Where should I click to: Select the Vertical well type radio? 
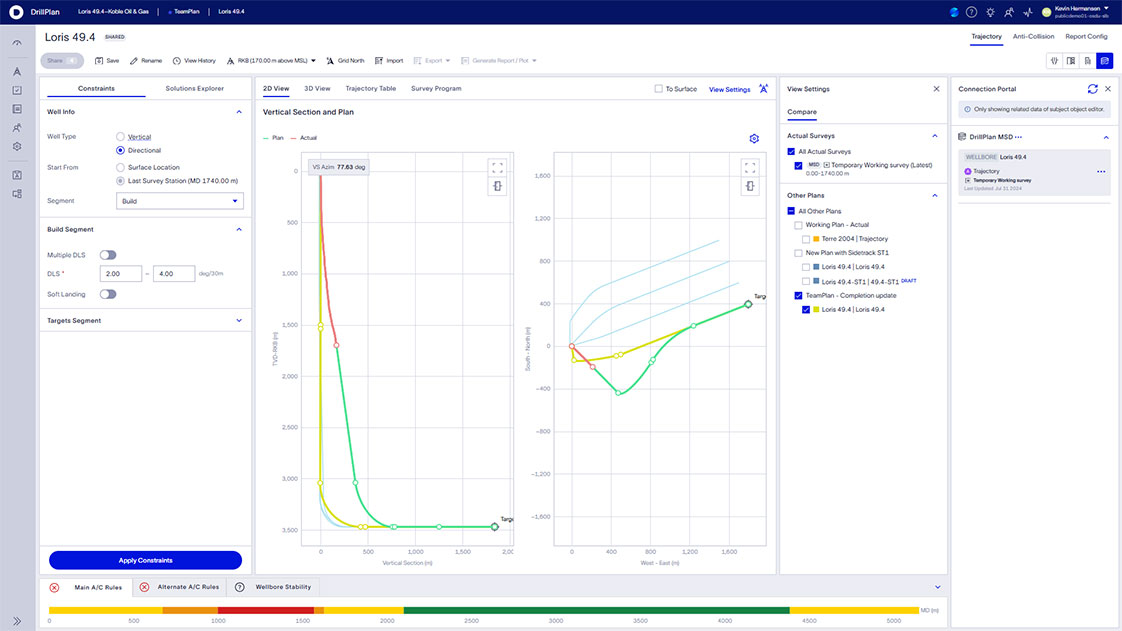click(120, 137)
